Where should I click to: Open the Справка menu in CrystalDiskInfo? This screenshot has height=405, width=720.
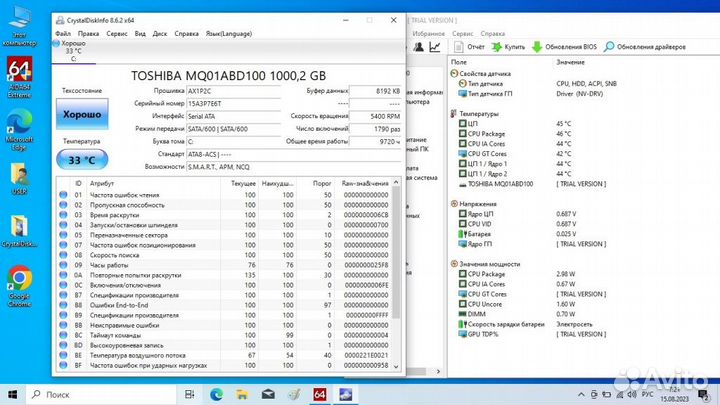coord(186,34)
